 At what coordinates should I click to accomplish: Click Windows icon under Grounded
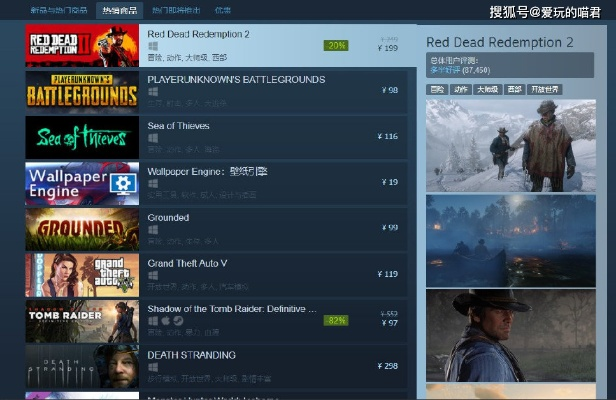point(153,229)
